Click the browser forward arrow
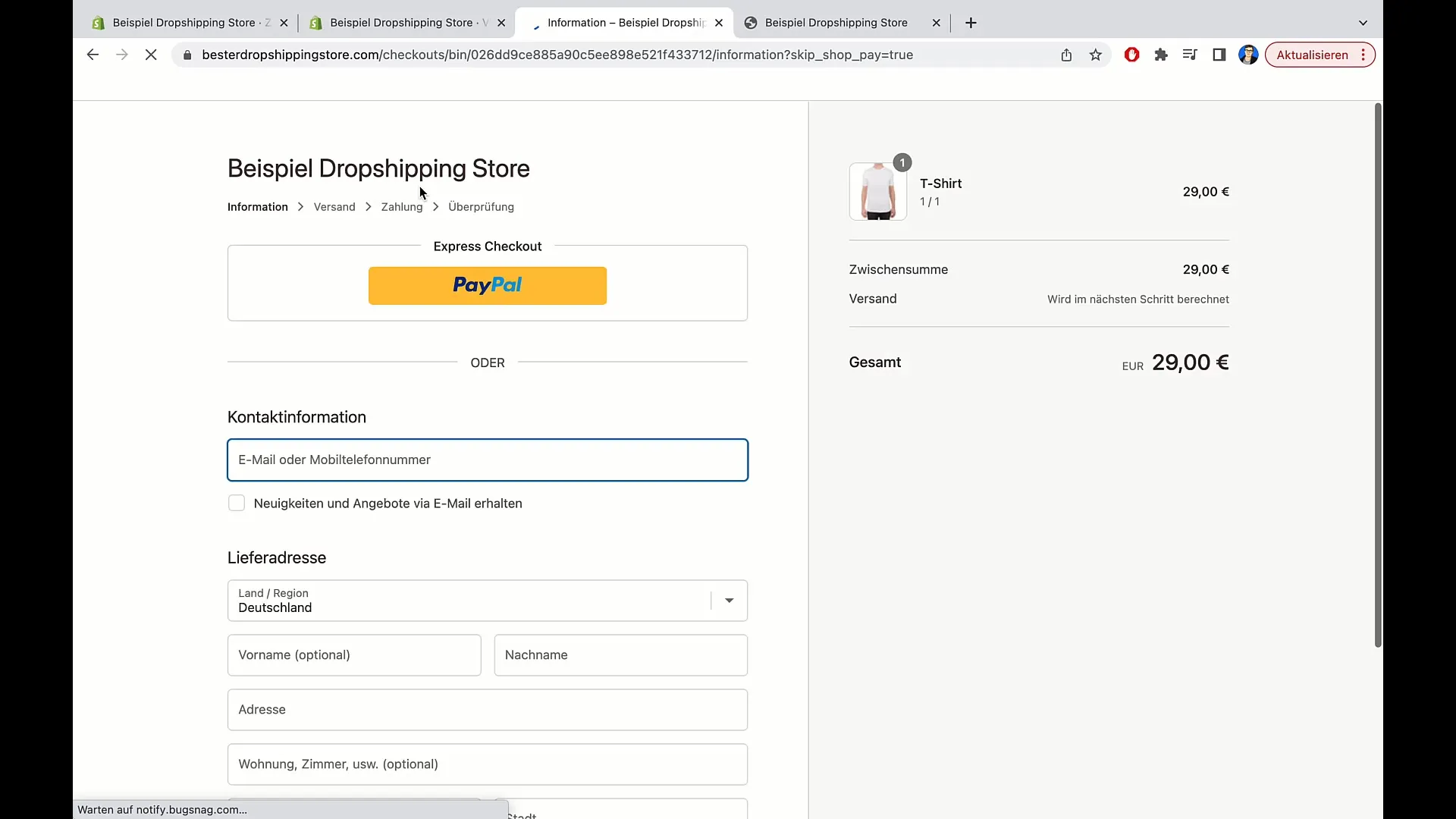1456x819 pixels. click(x=121, y=55)
